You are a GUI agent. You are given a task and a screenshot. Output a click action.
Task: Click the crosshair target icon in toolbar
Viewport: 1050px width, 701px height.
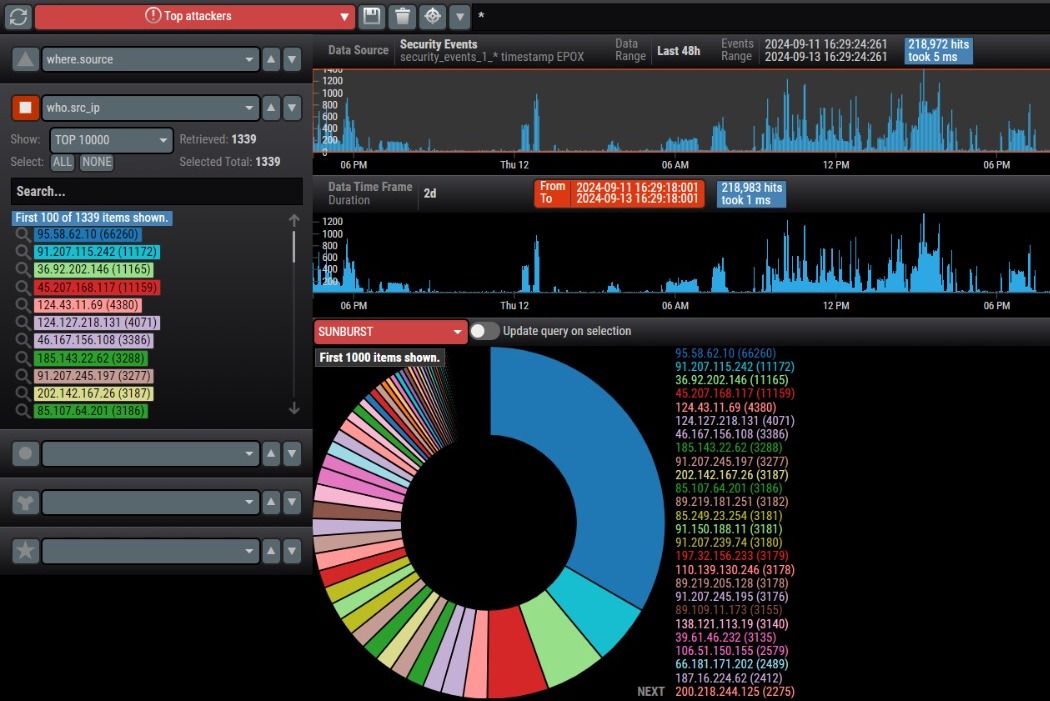tap(433, 16)
